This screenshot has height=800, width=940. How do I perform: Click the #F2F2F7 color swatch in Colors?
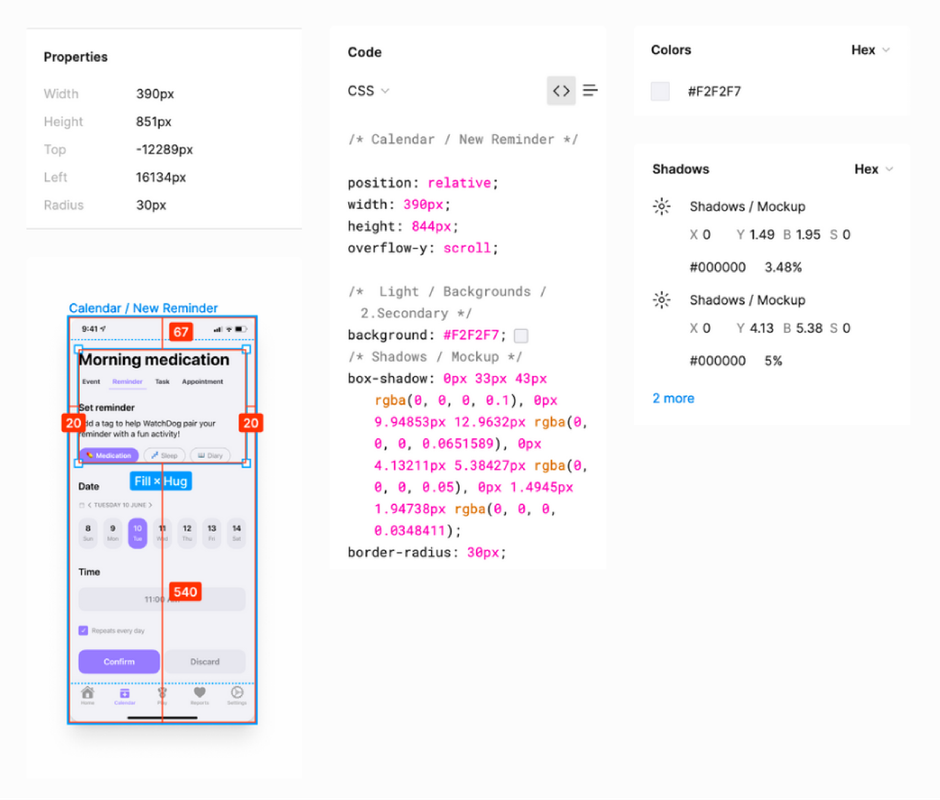(x=660, y=91)
